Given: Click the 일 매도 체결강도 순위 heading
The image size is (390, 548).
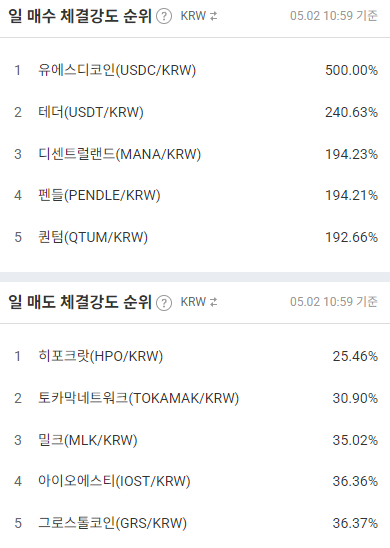Looking at the screenshot, I should 80,302.
